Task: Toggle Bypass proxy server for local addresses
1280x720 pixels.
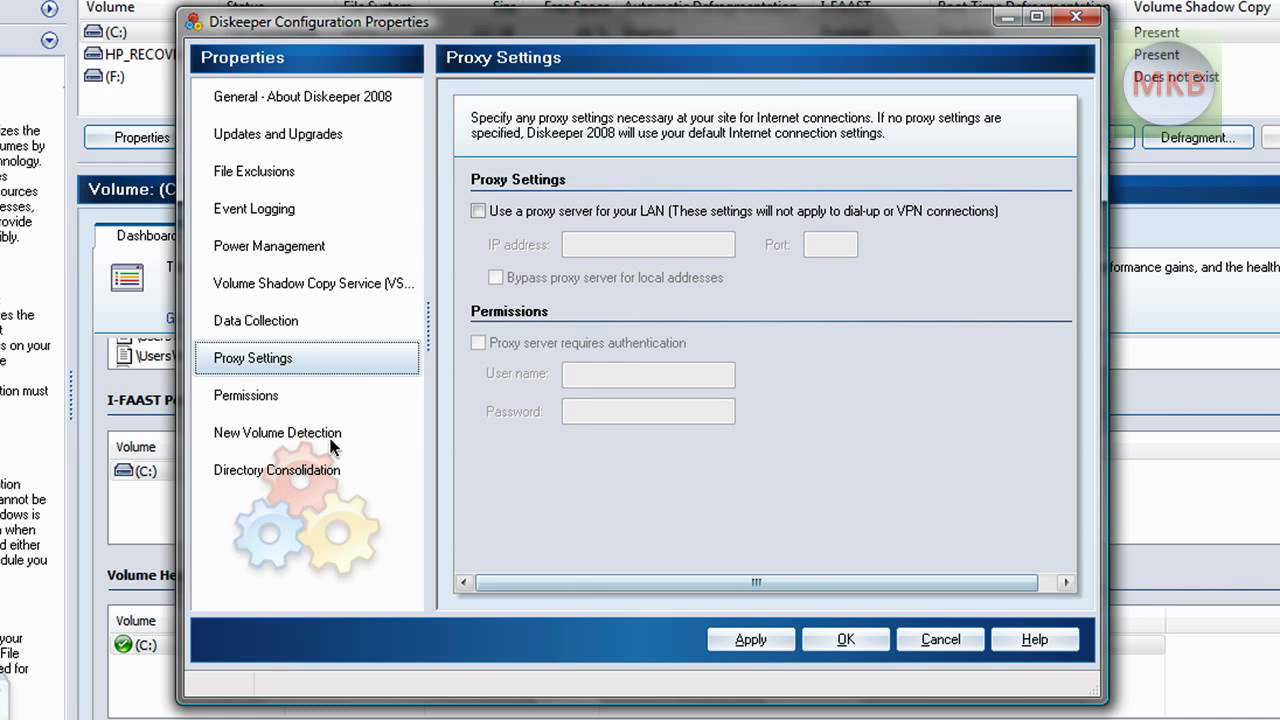Action: (495, 277)
